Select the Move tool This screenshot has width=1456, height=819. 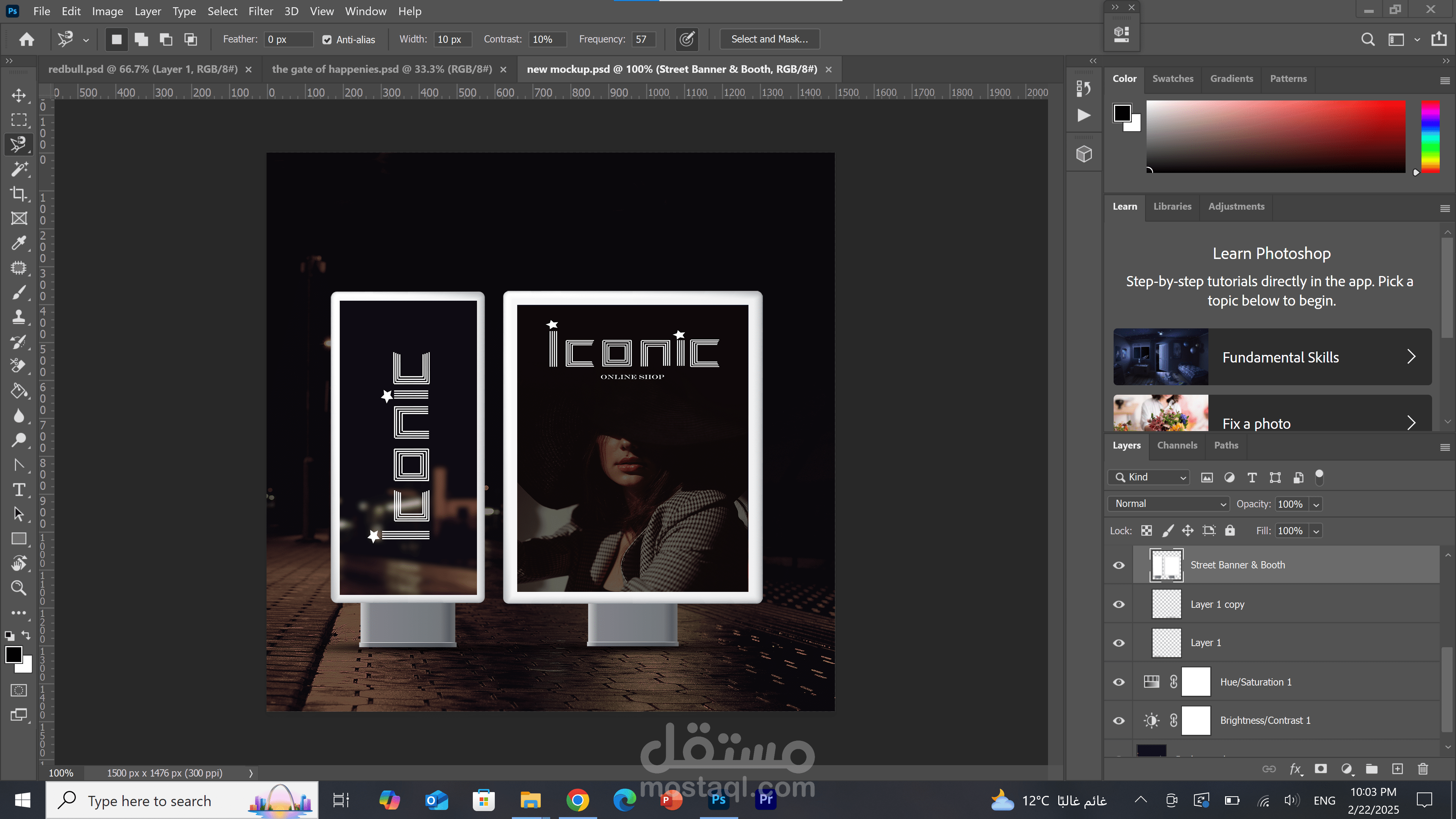point(19,96)
